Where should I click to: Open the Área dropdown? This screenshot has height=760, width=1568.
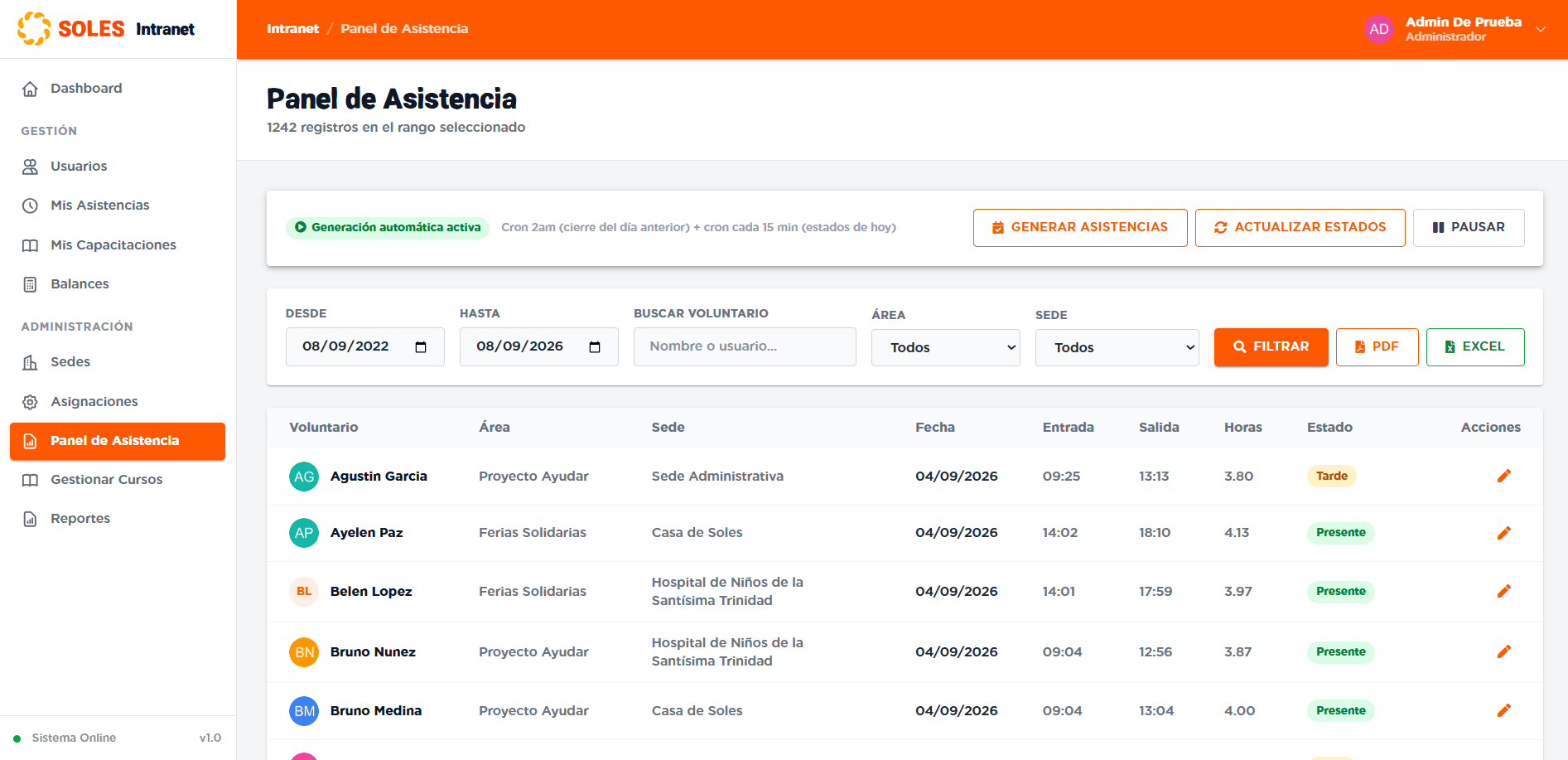946,347
